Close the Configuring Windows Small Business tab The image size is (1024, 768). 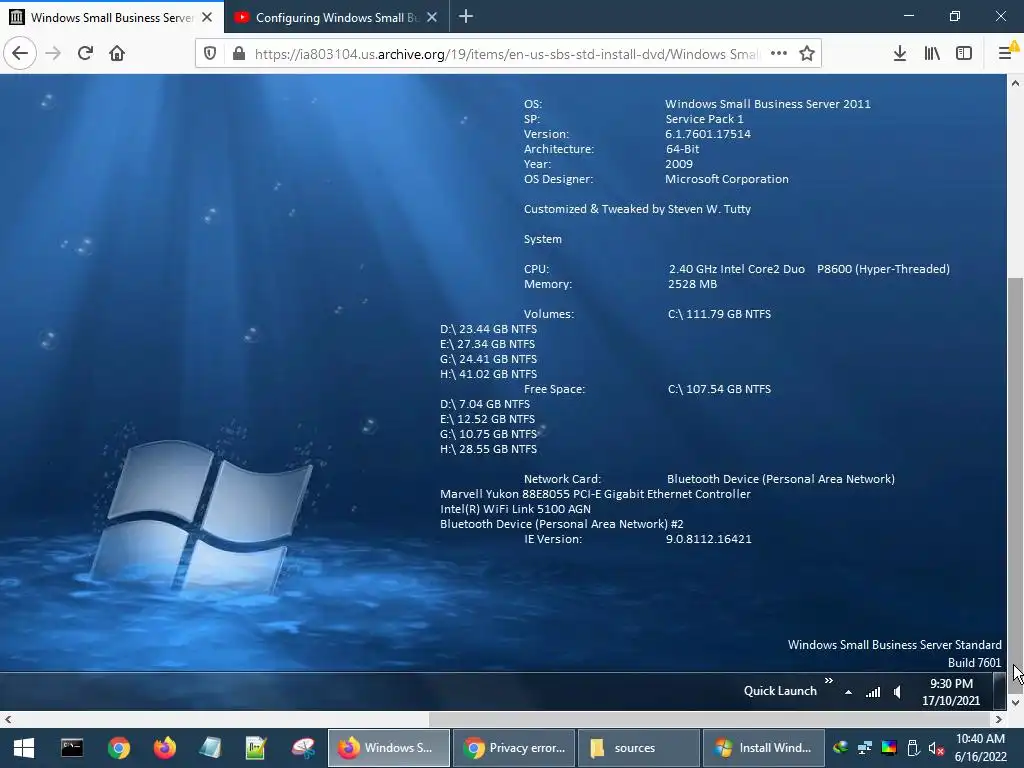(x=432, y=17)
